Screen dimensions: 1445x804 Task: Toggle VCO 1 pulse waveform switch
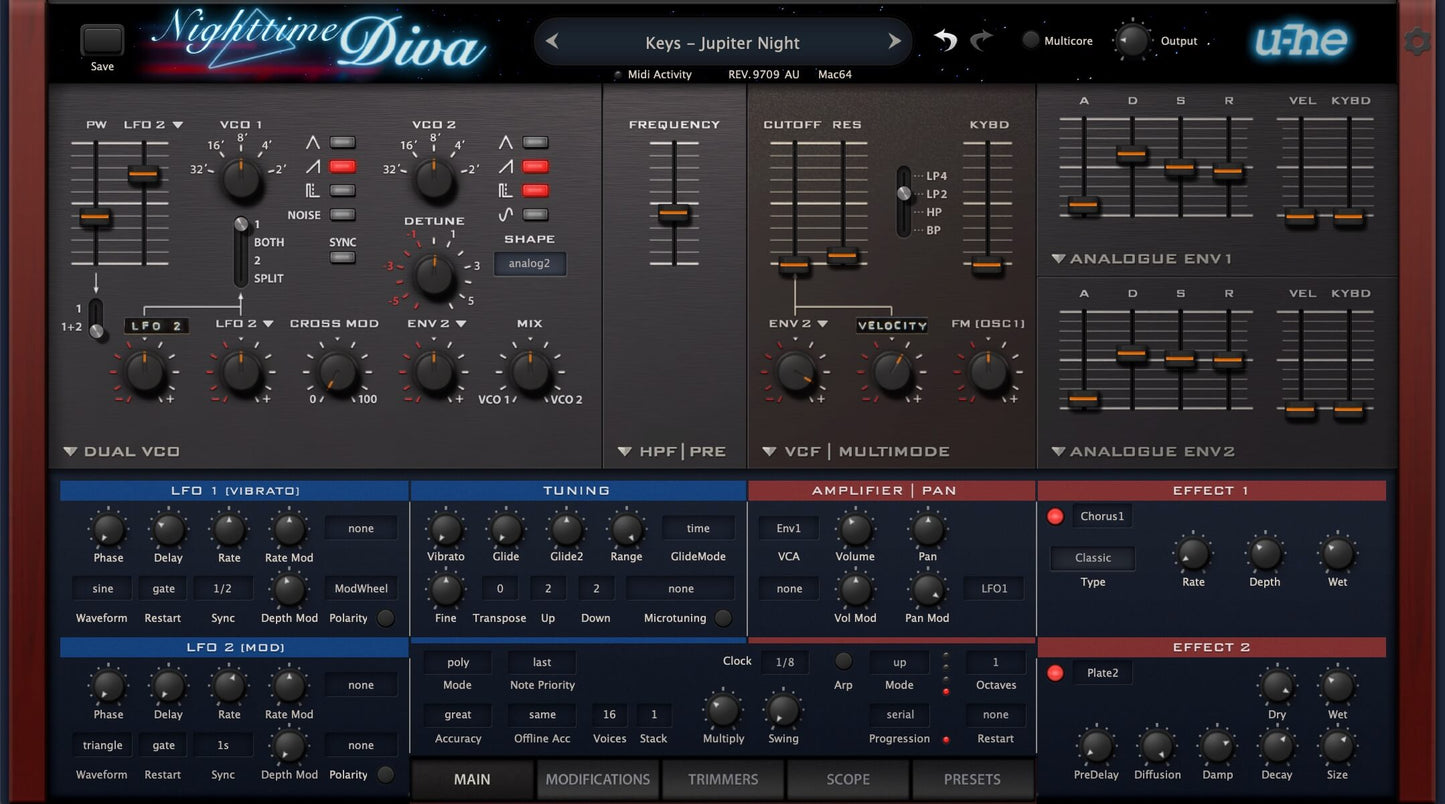(342, 190)
